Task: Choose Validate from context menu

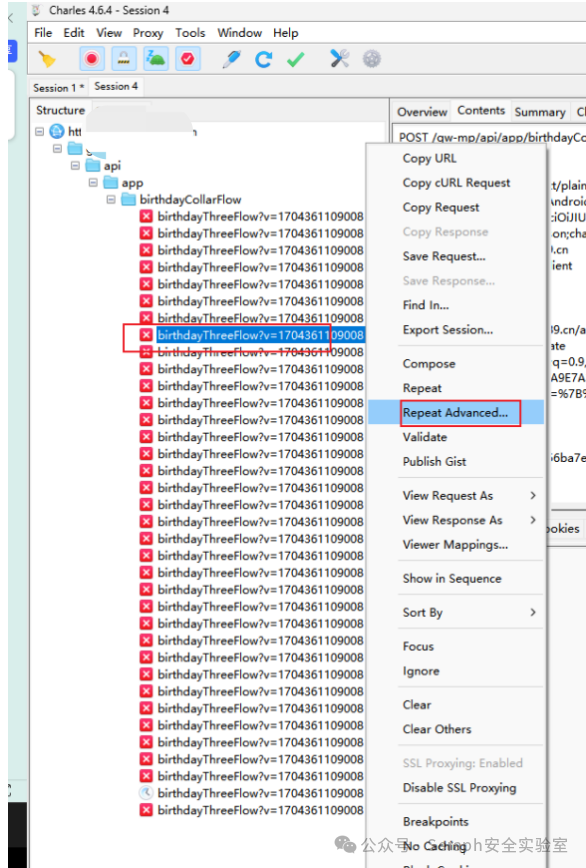Action: [x=424, y=437]
